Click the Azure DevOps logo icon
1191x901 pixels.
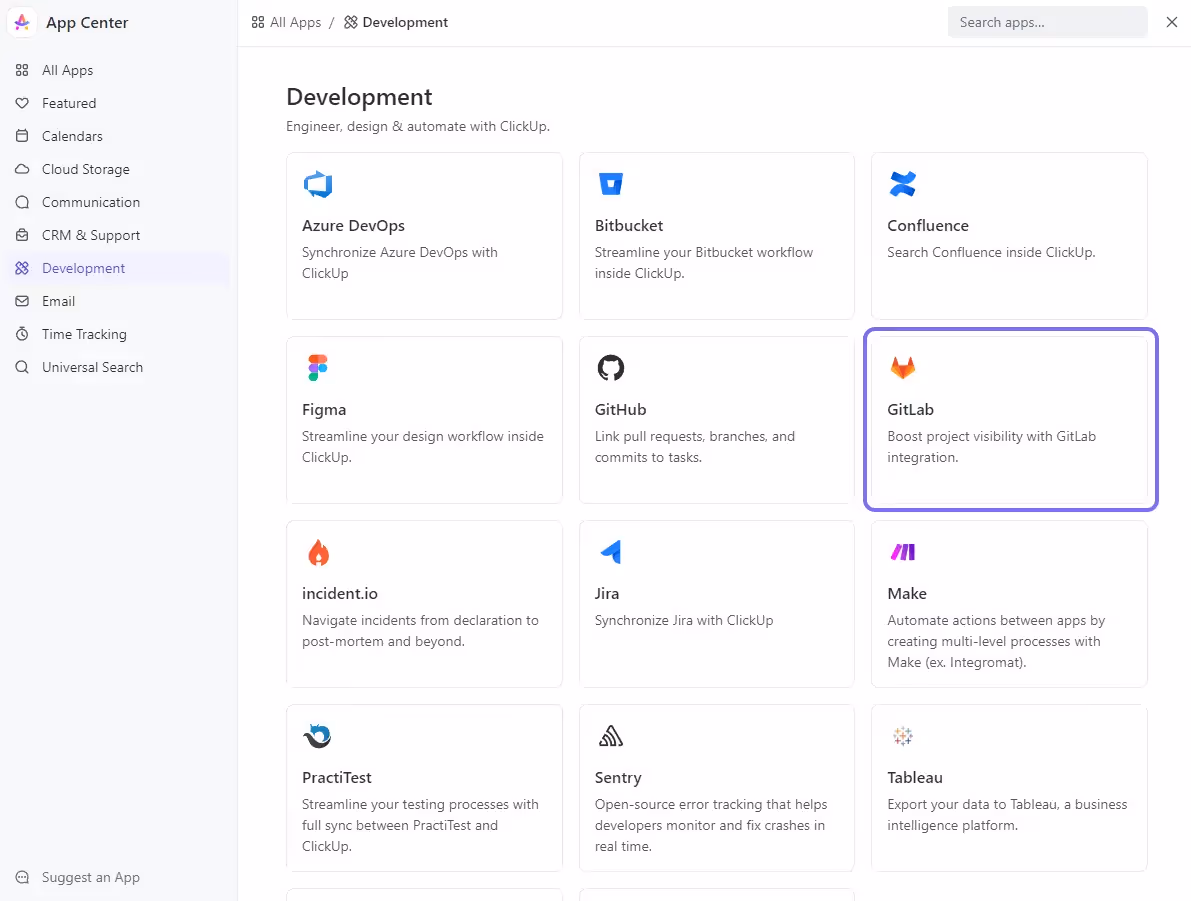(317, 185)
